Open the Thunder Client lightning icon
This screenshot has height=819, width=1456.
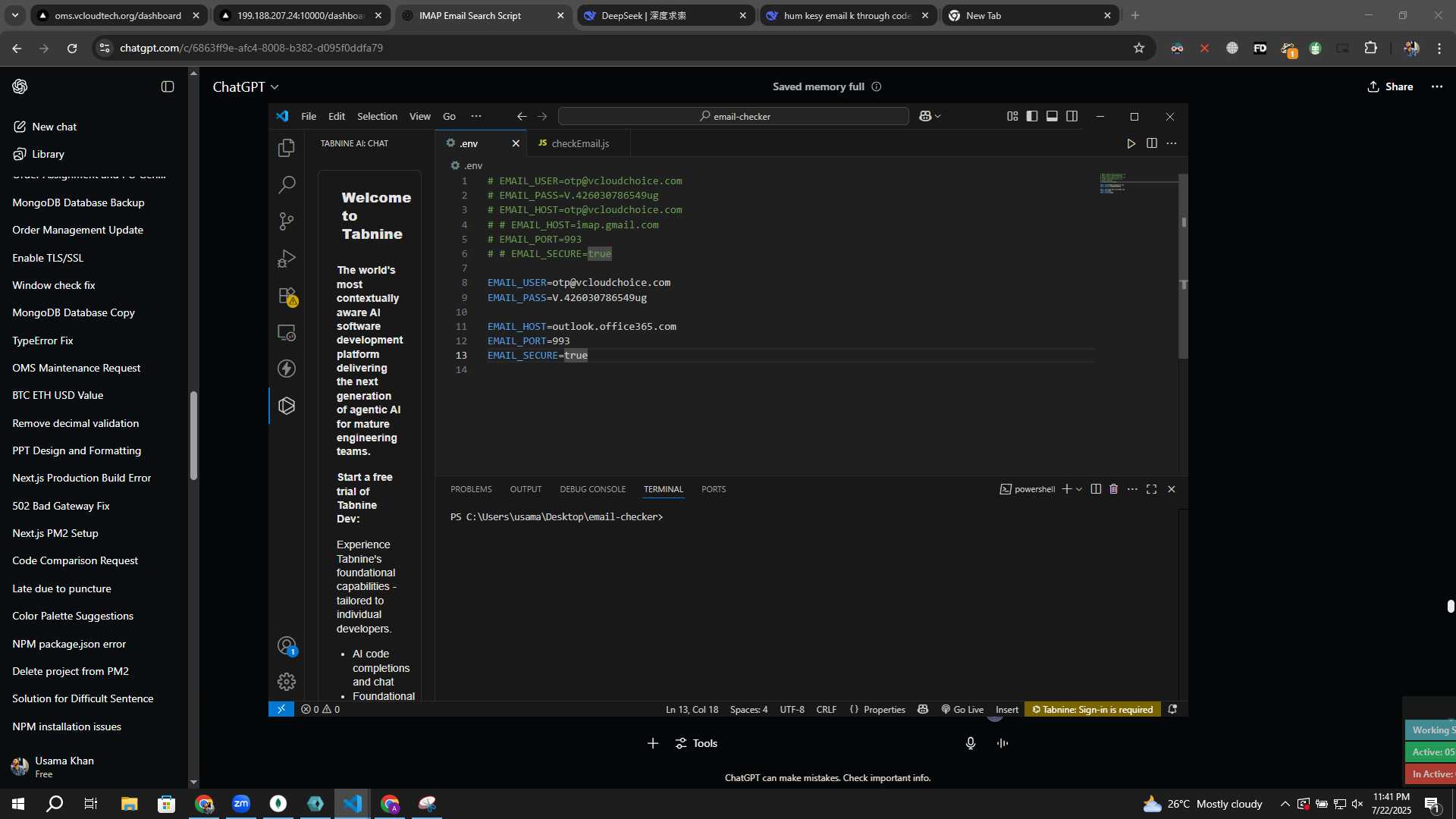click(x=287, y=369)
